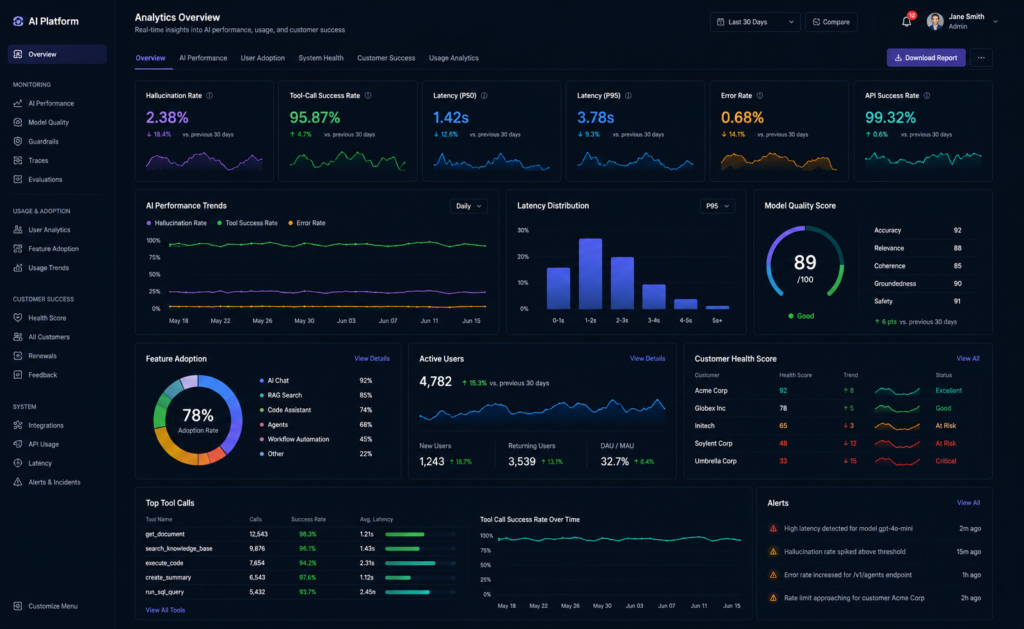
Task: Click info icon next to Latency (P50)
Action: 485,95
